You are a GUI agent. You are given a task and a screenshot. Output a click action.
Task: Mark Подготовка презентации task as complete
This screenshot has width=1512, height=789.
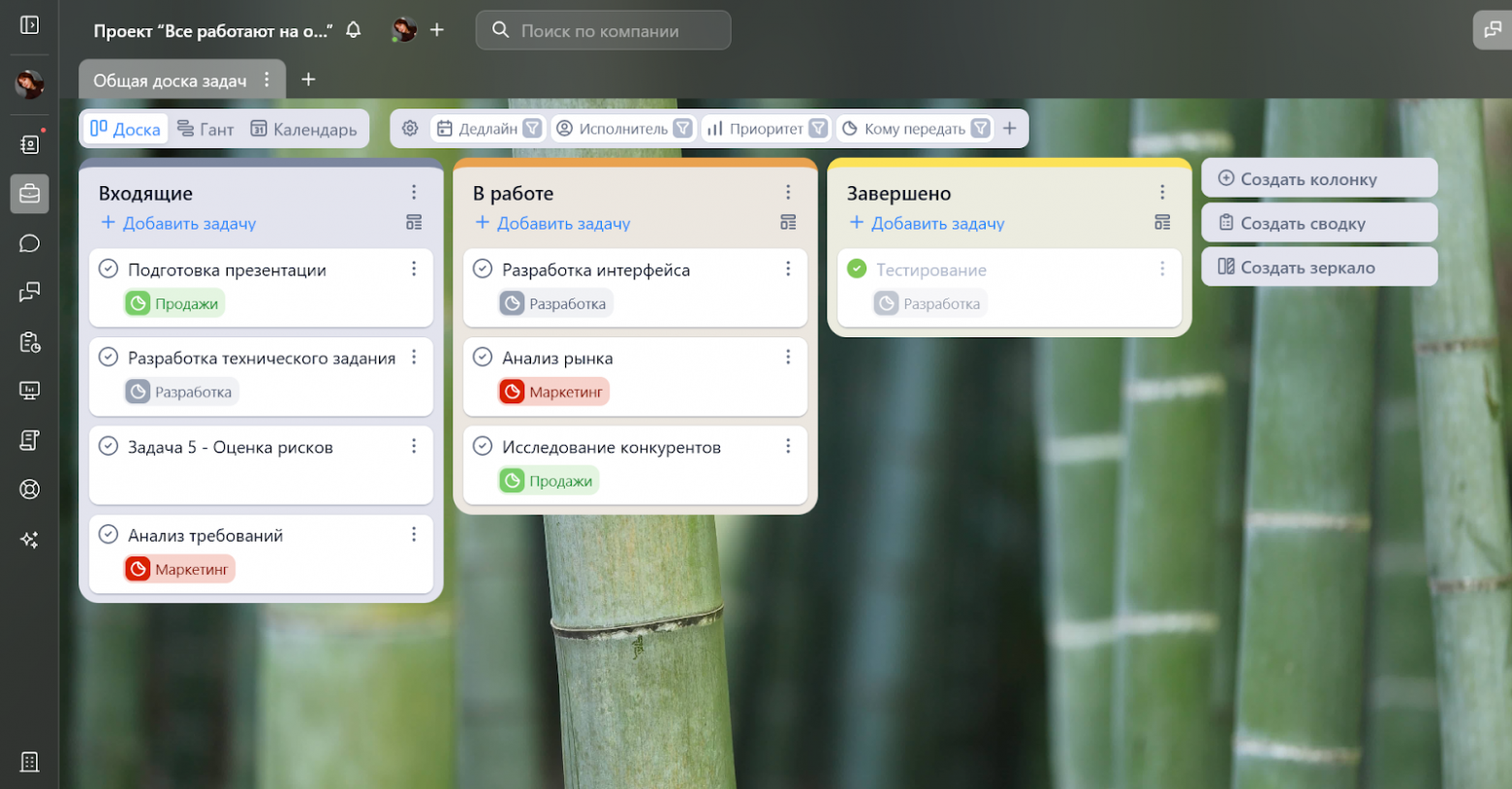(109, 268)
